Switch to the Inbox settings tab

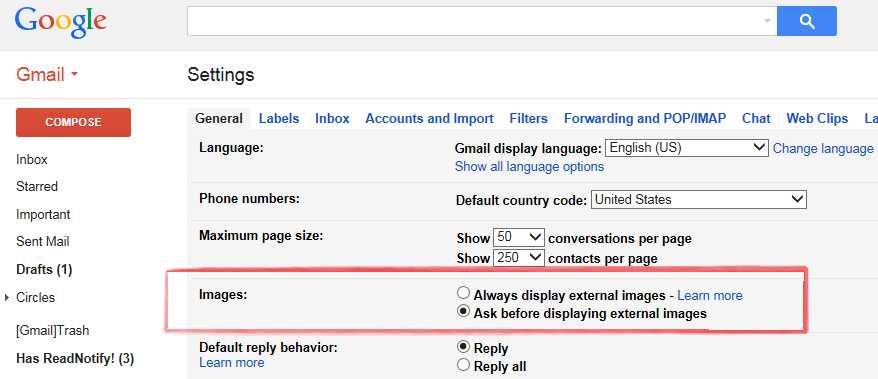click(332, 119)
